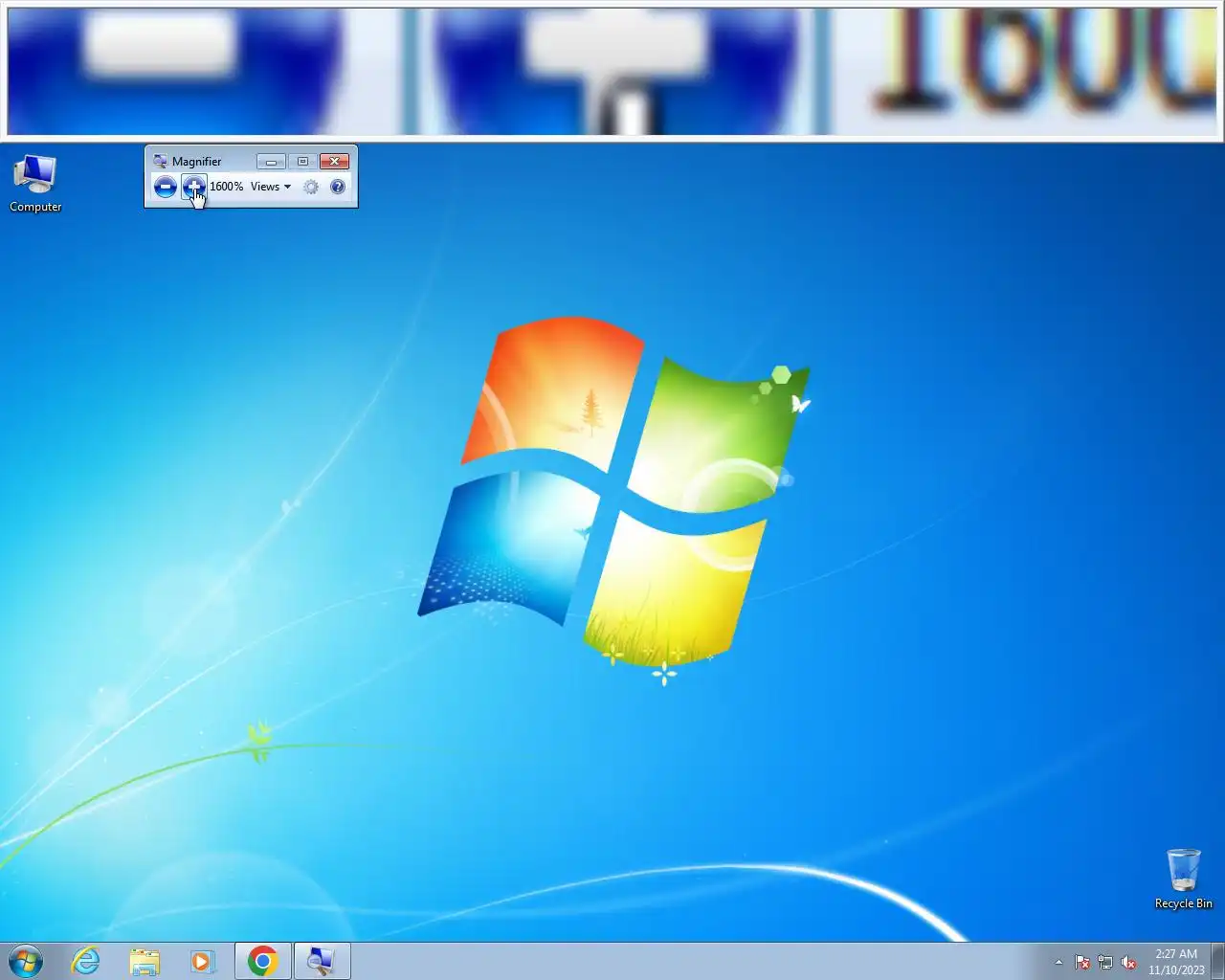Image resolution: width=1225 pixels, height=980 pixels.
Task: Open Magnifier help question mark icon
Action: click(x=338, y=187)
